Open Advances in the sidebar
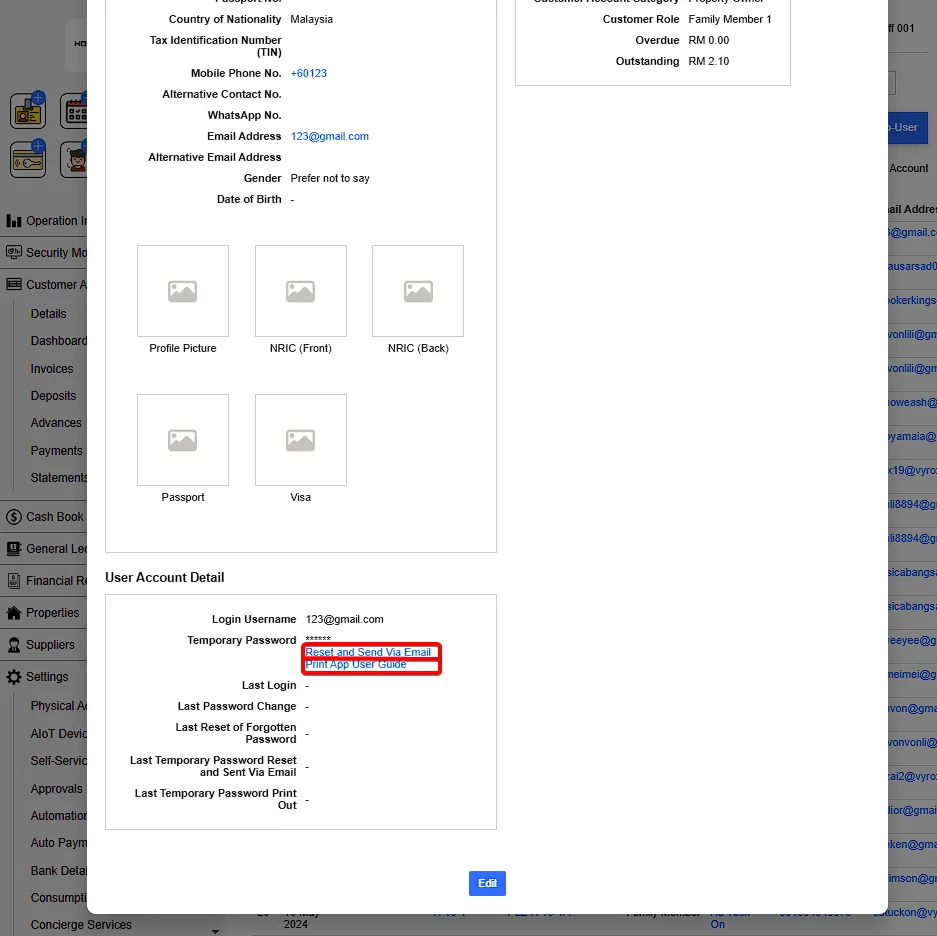Screen dimensions: 937x936 (x=56, y=423)
